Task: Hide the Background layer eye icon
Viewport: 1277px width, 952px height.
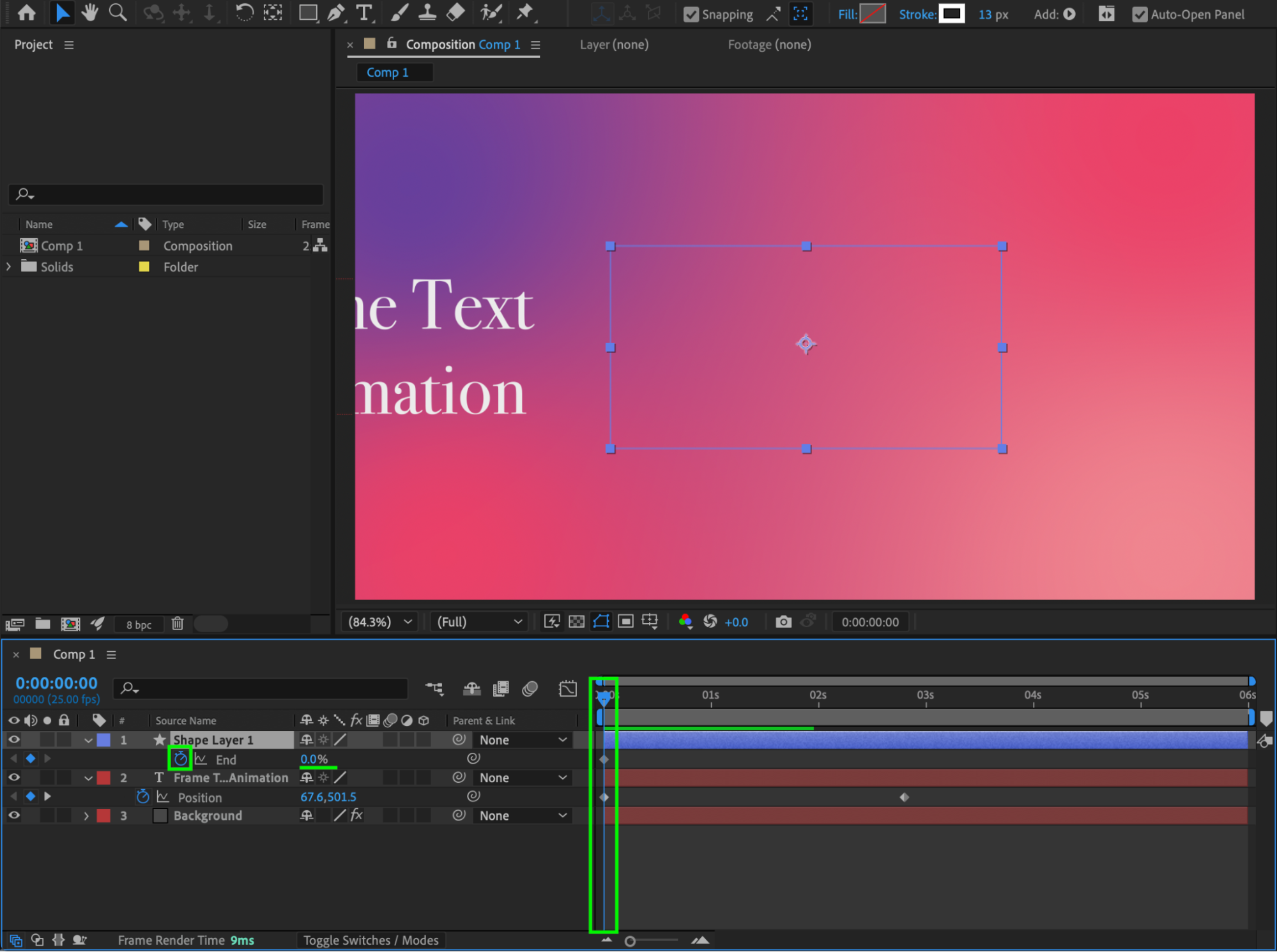Action: 14,815
